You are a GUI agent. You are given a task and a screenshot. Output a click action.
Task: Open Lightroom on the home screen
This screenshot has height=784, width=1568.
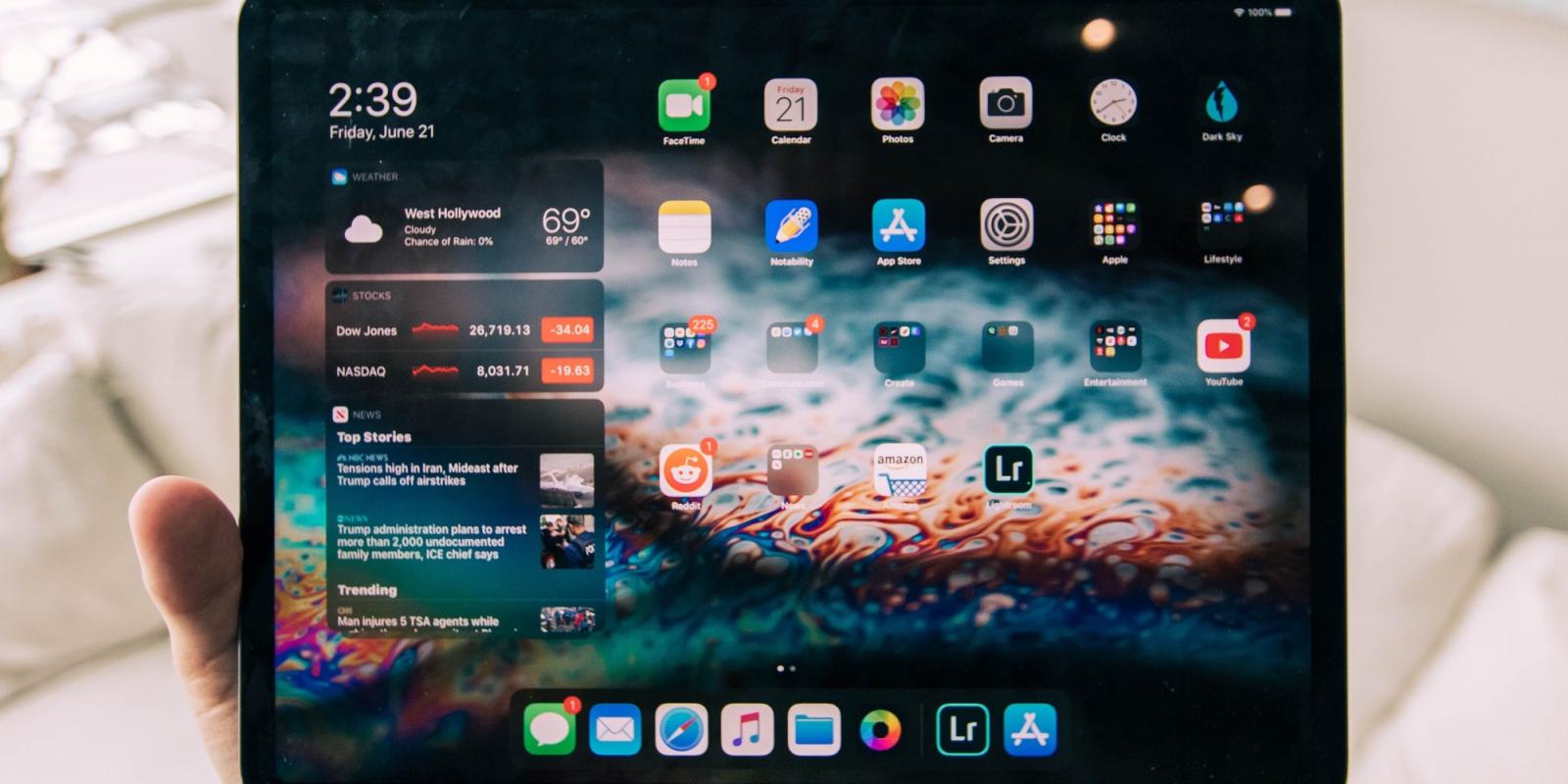click(x=1007, y=470)
